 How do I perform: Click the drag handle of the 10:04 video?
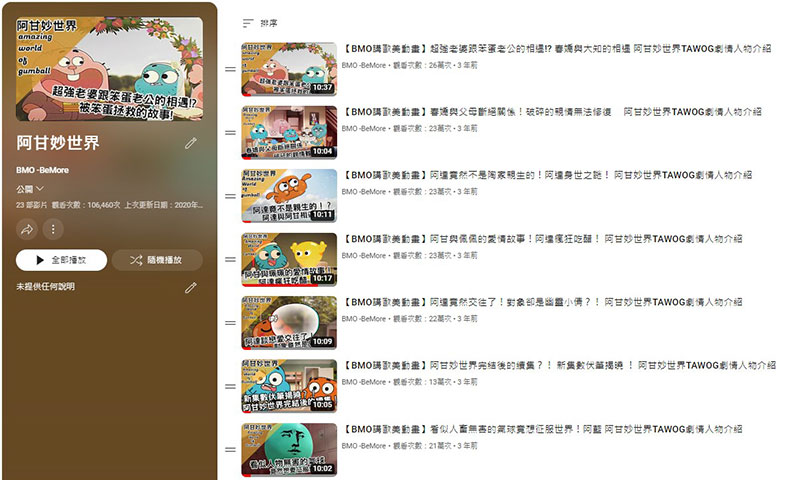tap(231, 133)
